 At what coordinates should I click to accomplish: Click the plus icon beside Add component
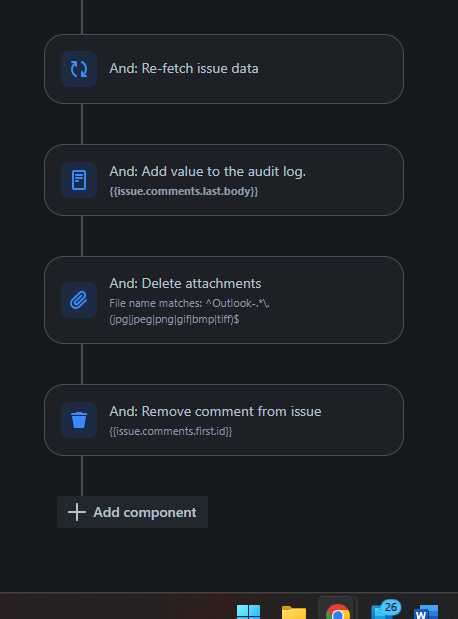coord(77,512)
